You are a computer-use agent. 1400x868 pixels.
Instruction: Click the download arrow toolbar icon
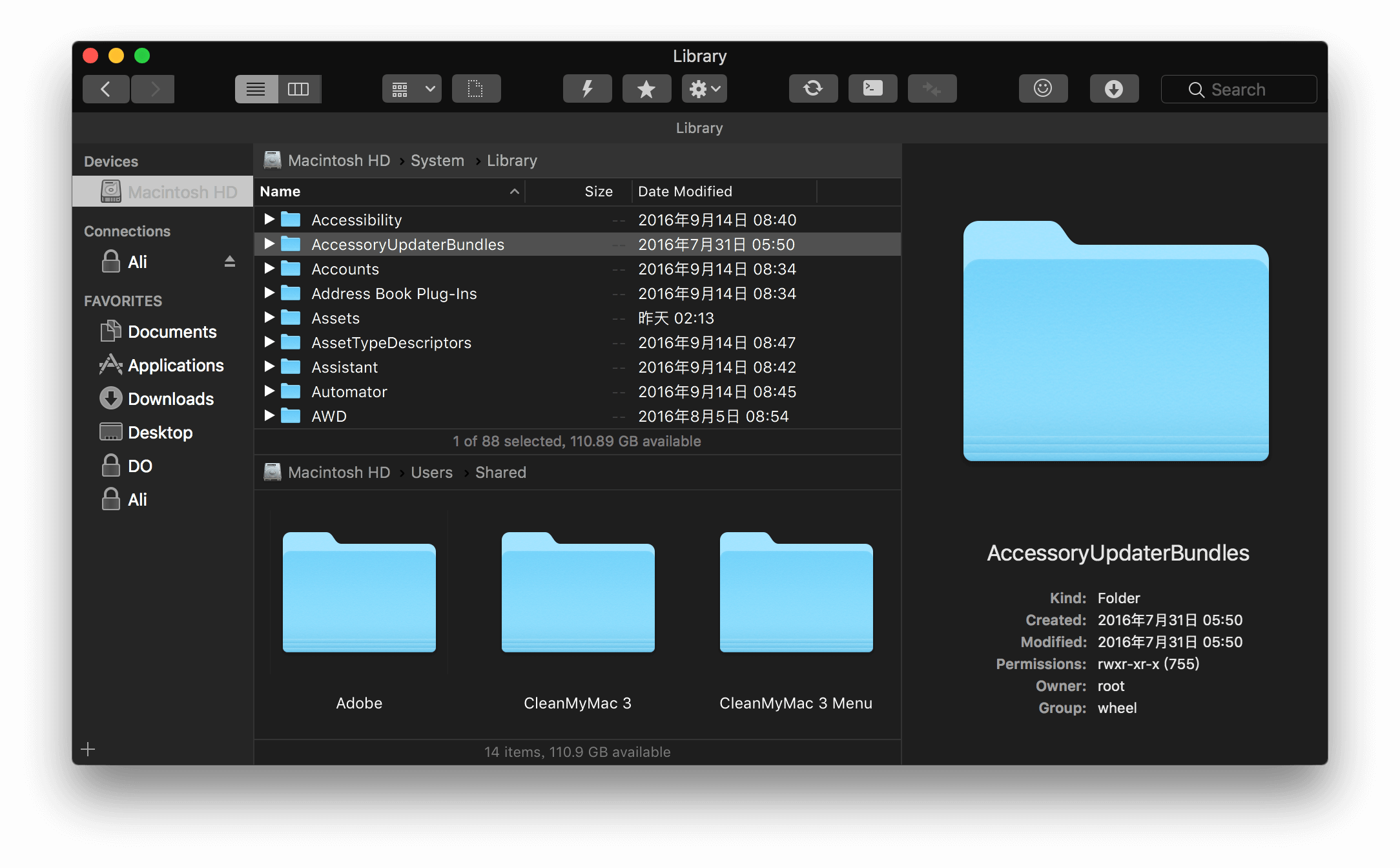1114,89
